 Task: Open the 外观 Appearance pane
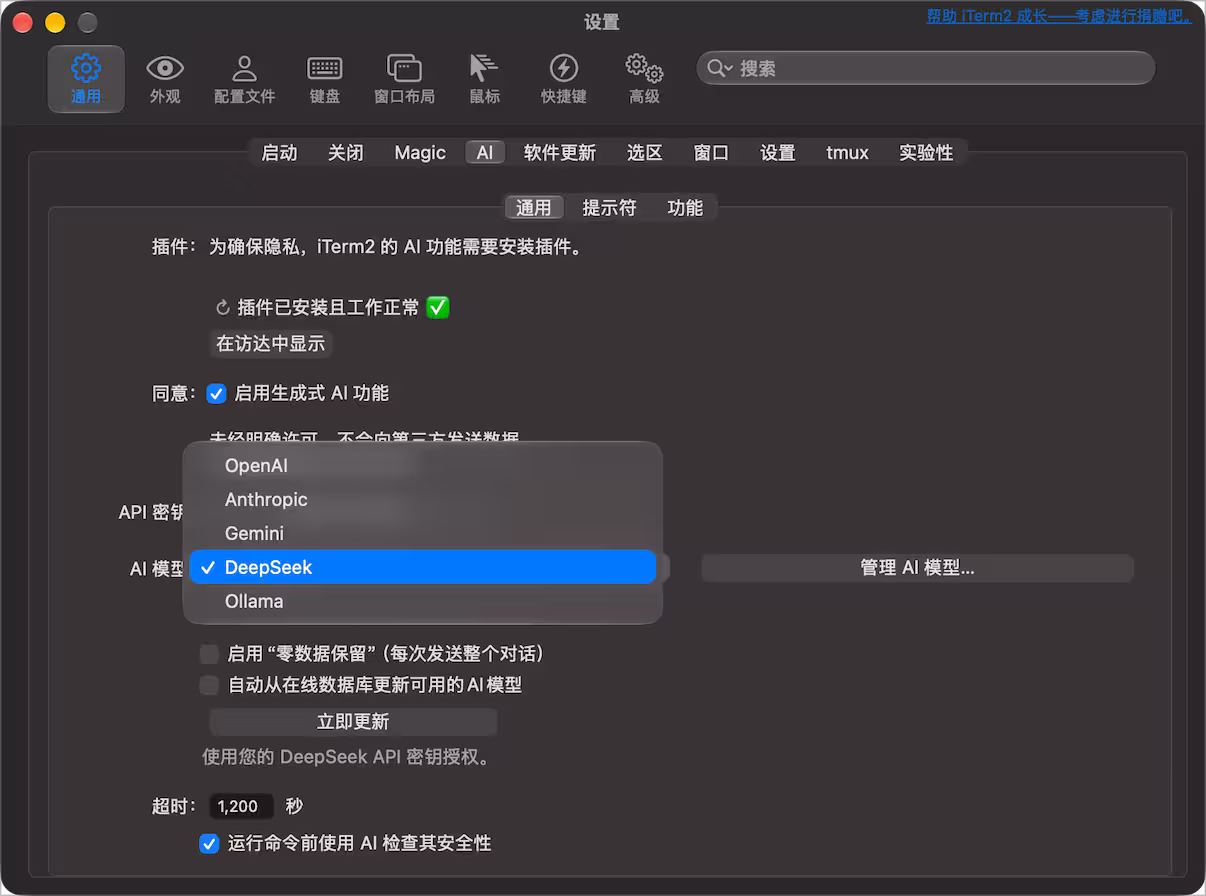click(x=165, y=79)
